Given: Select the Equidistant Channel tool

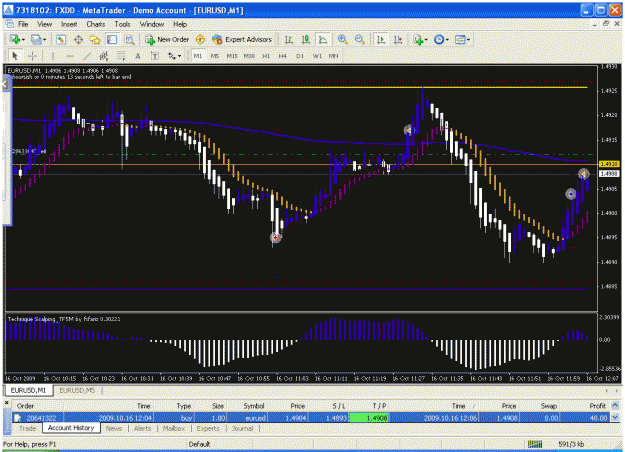Looking at the screenshot, I should (x=104, y=56).
